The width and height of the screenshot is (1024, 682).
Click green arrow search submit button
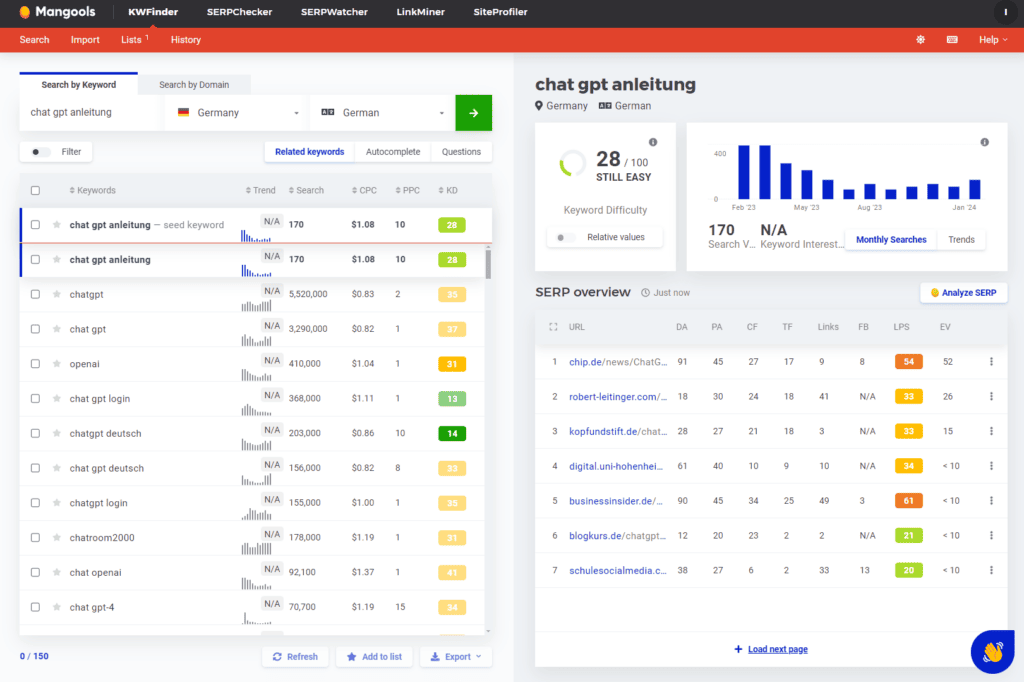473,113
